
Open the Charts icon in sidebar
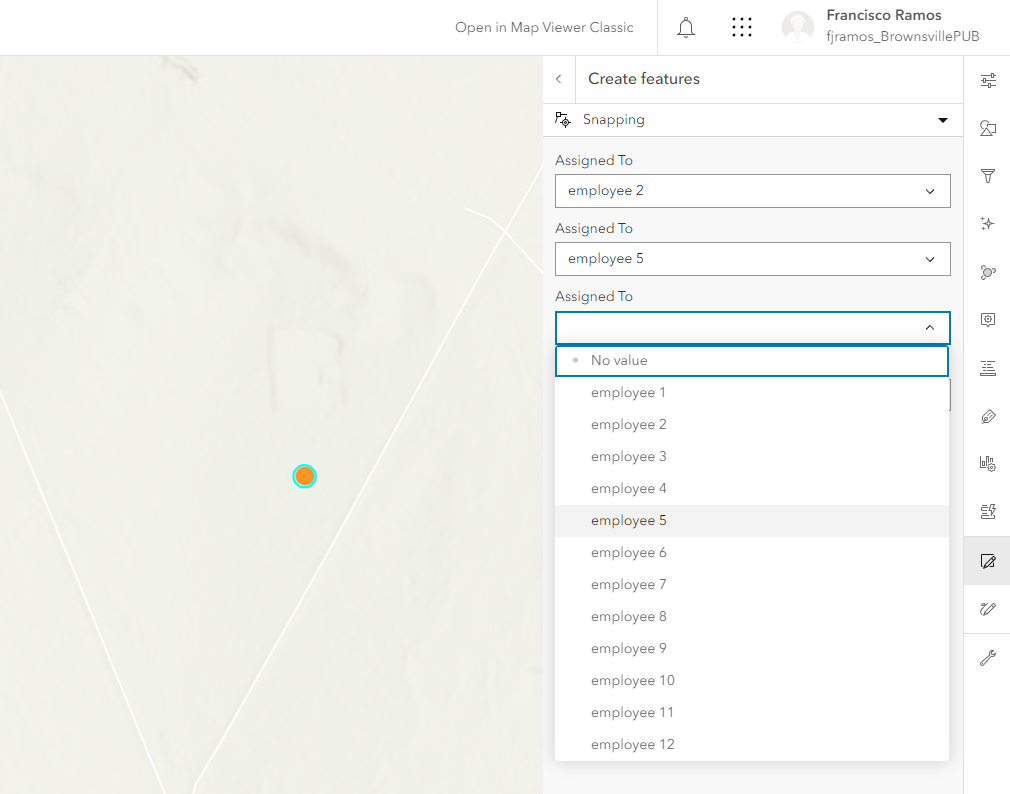988,464
